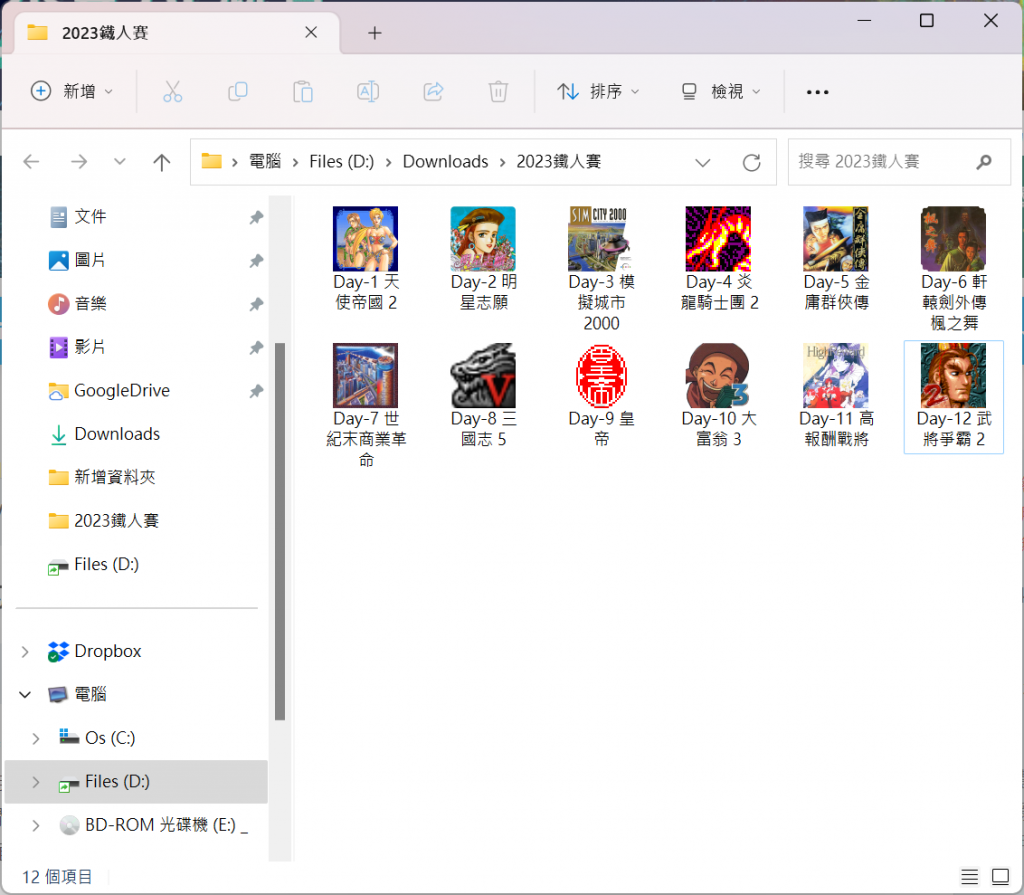
Task: Expand the Files (D:) drive node
Action: click(36, 781)
